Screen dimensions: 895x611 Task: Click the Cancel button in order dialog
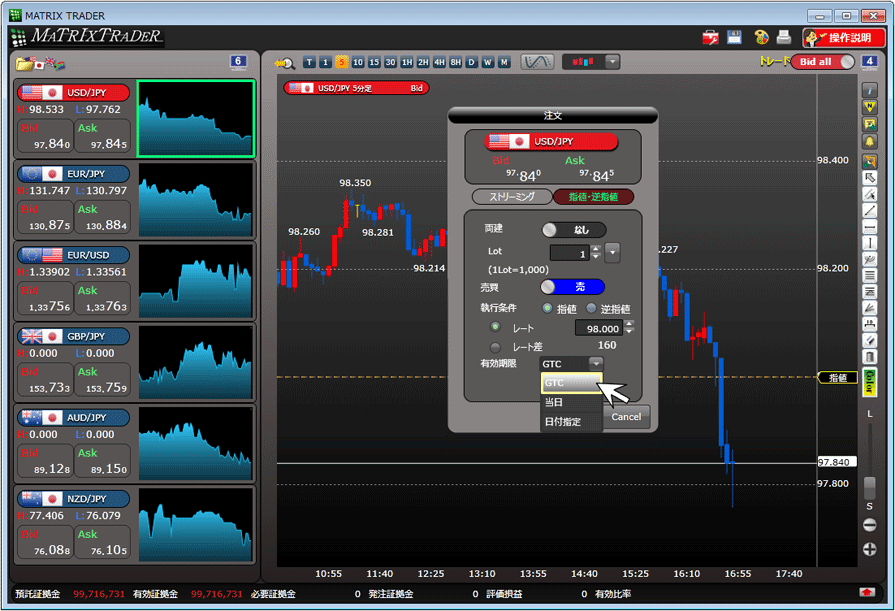click(626, 417)
